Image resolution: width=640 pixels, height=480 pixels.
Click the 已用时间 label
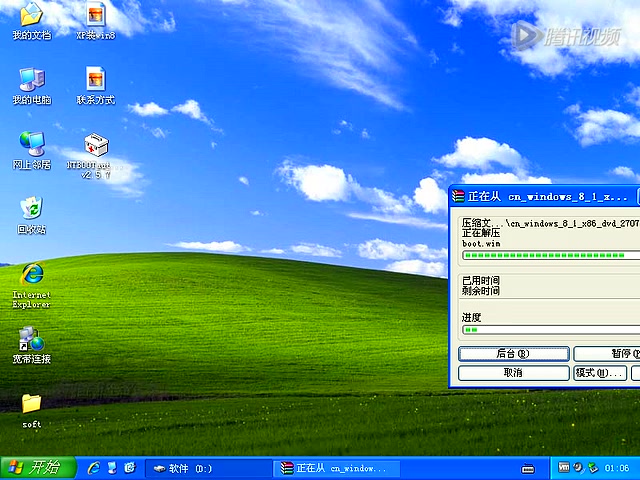tap(481, 281)
